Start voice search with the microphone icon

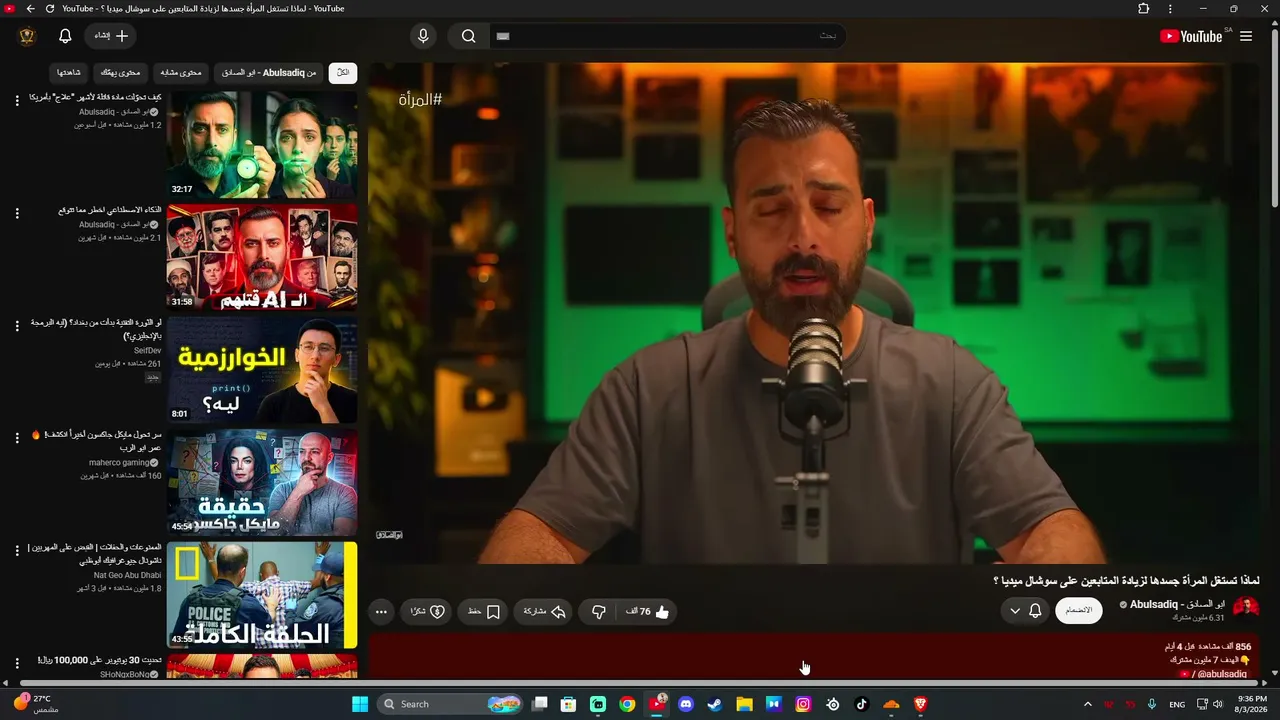(423, 36)
